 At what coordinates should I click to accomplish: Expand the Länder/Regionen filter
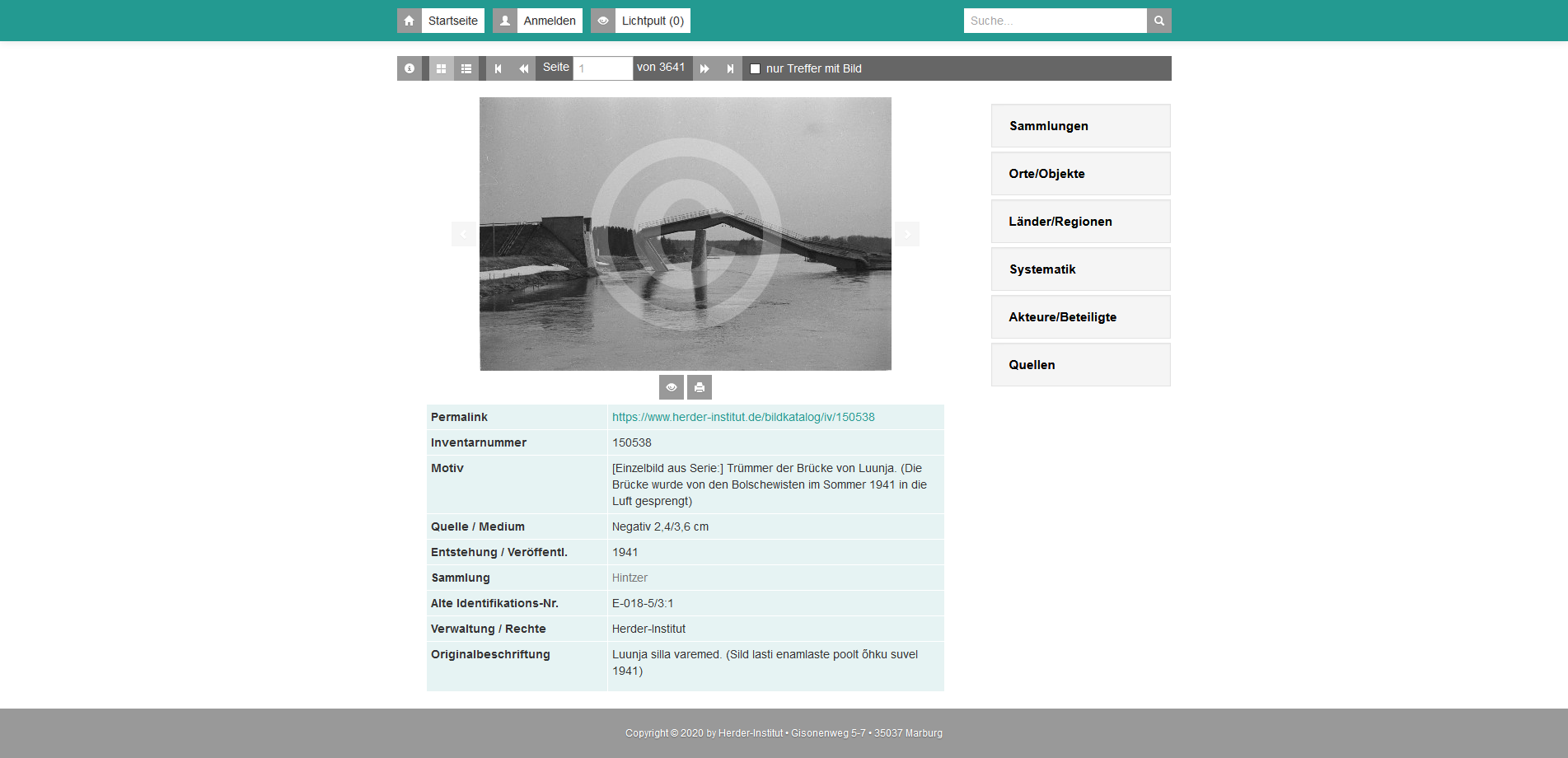pyautogui.click(x=1080, y=222)
